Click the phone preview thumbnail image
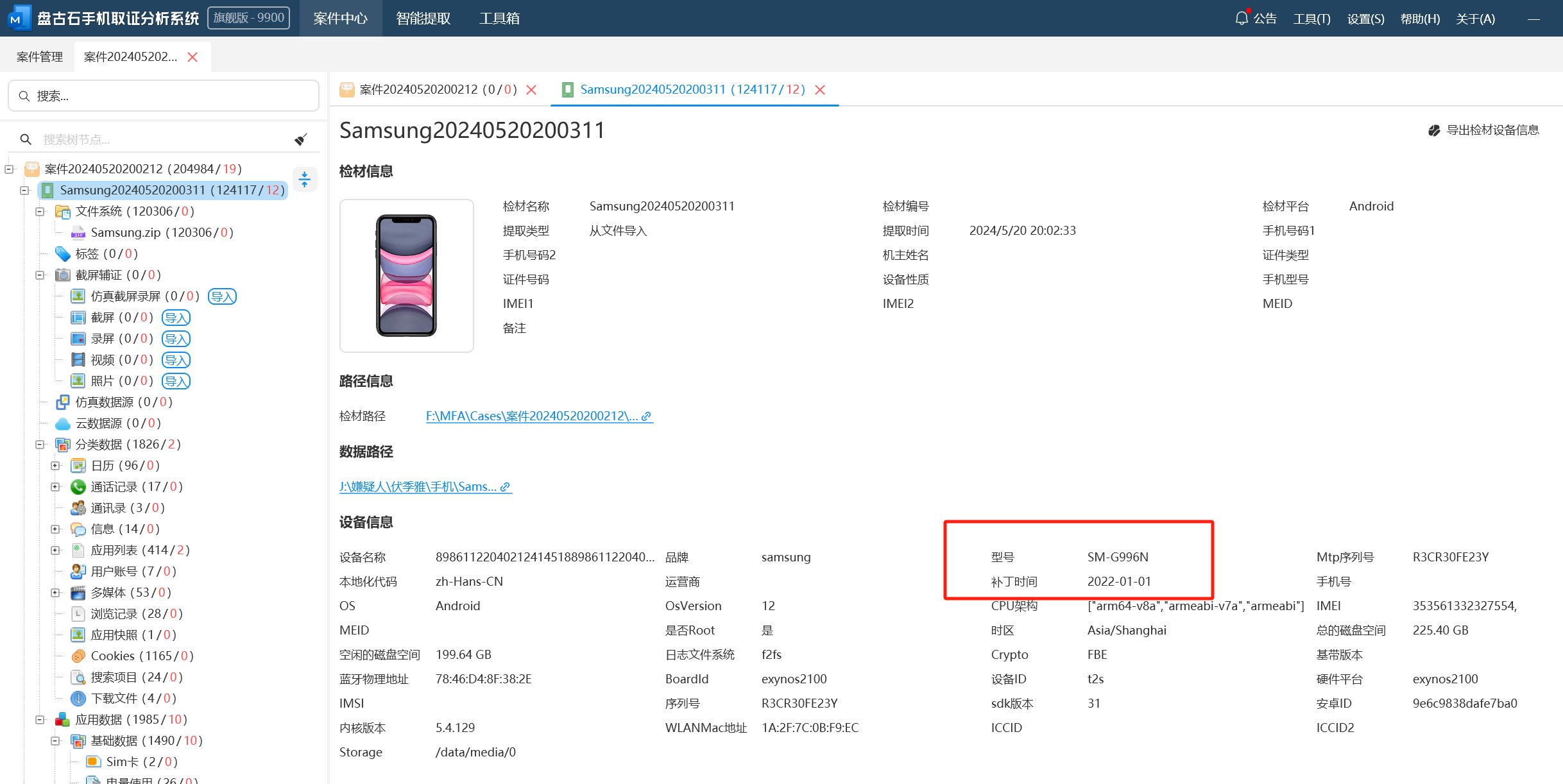 click(406, 275)
